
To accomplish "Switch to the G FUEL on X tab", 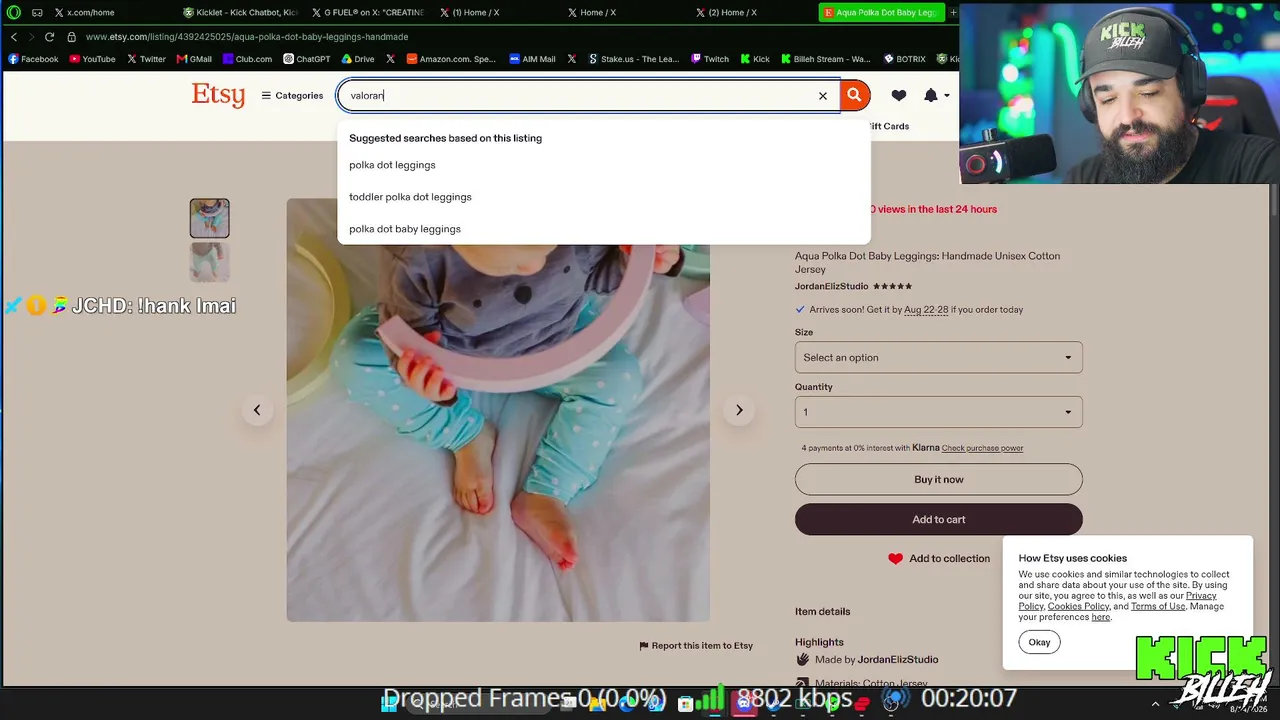I will point(368,13).
